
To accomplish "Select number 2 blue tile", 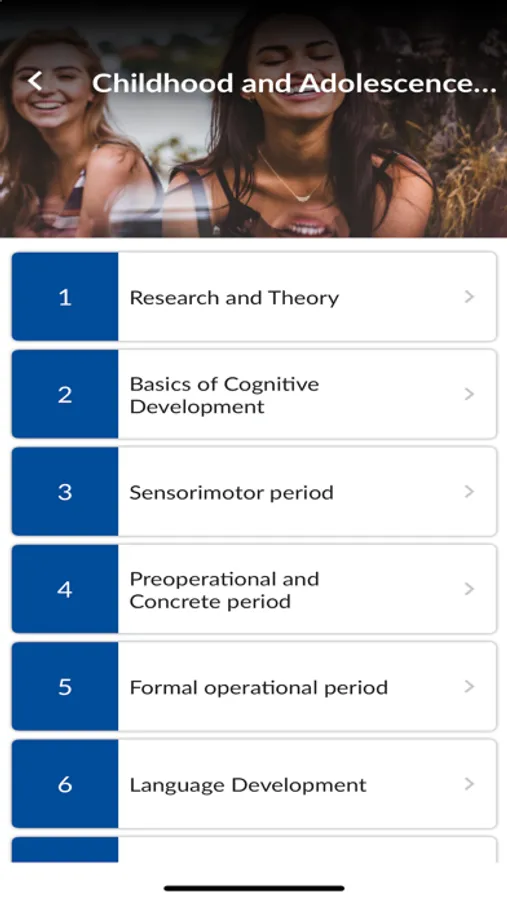I will 65,394.
